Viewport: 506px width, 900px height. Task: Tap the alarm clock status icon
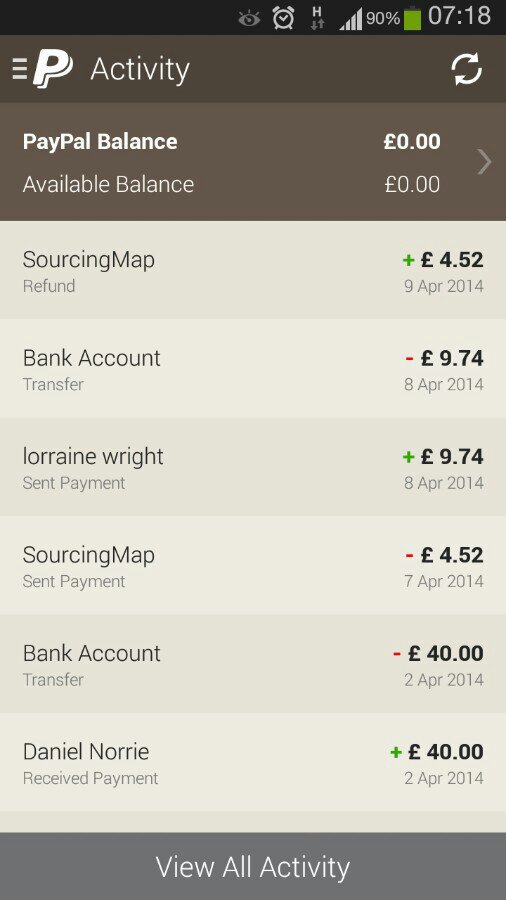coord(283,18)
